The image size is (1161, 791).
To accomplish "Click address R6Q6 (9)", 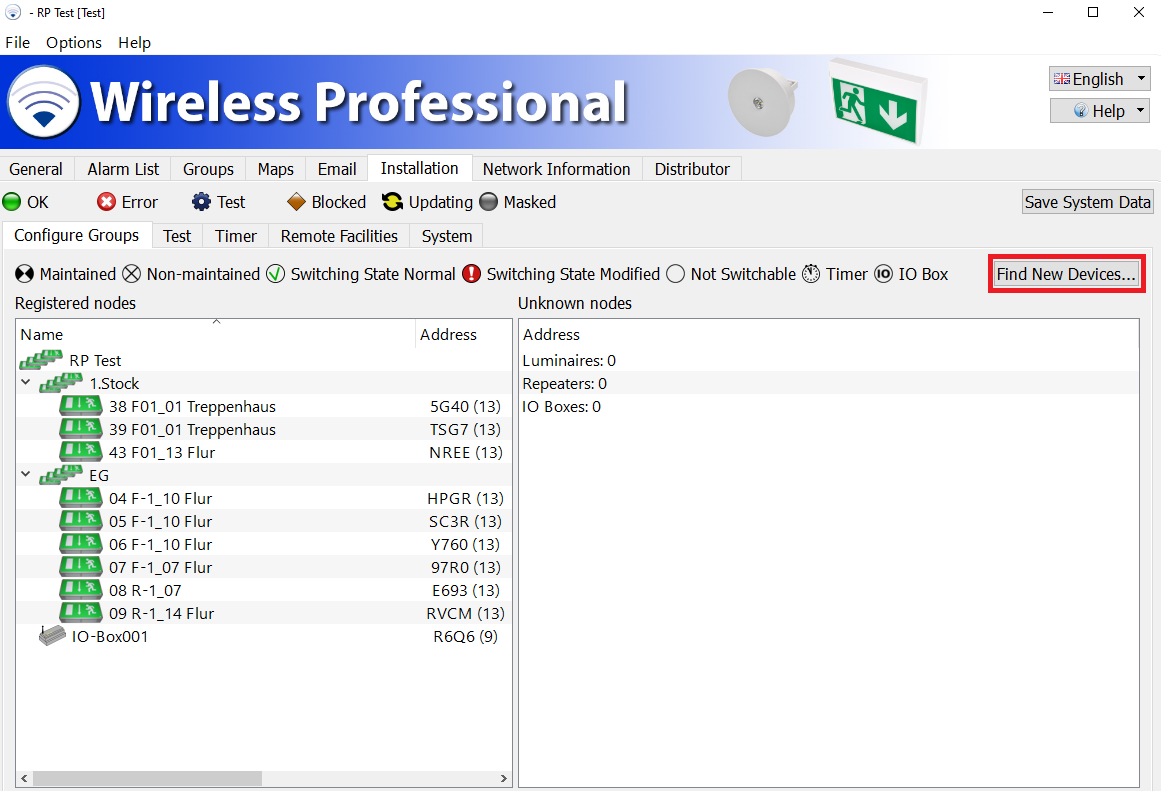I will coord(465,636).
